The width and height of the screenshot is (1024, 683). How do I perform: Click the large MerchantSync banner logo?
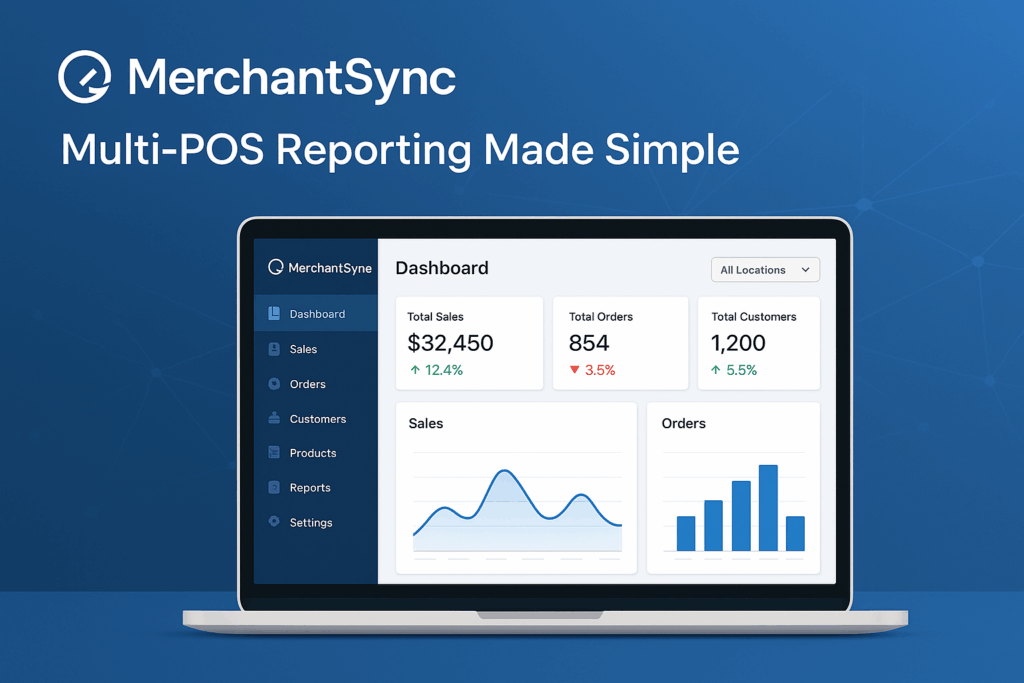coord(84,77)
